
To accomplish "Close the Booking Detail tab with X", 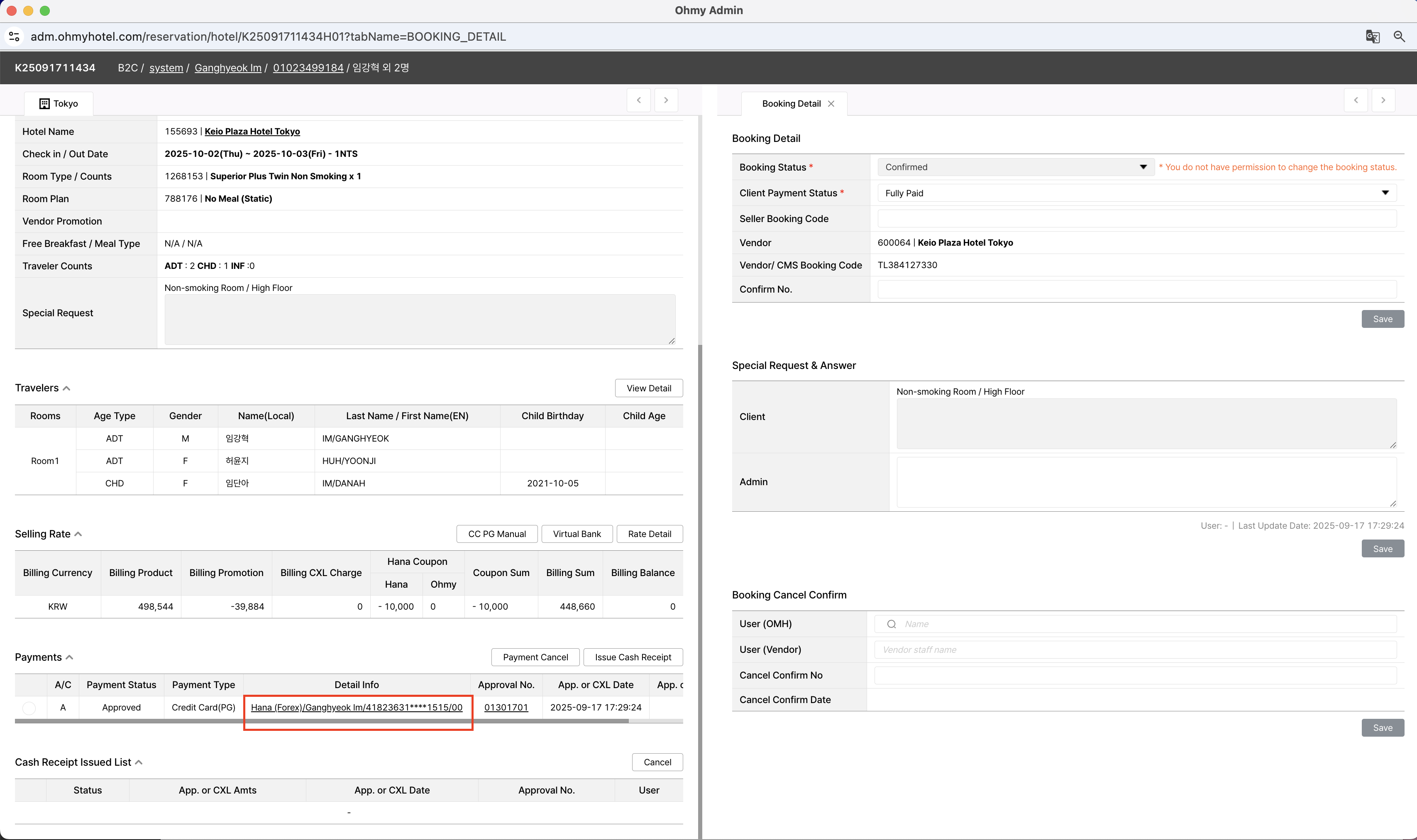I will [x=831, y=104].
